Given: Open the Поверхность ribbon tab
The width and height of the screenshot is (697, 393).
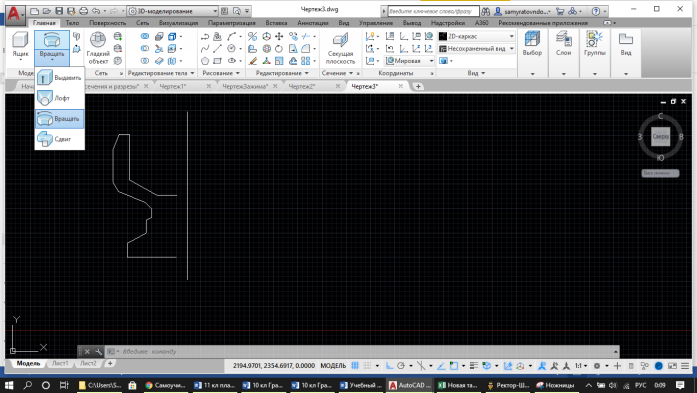Looking at the screenshot, I should coord(108,23).
